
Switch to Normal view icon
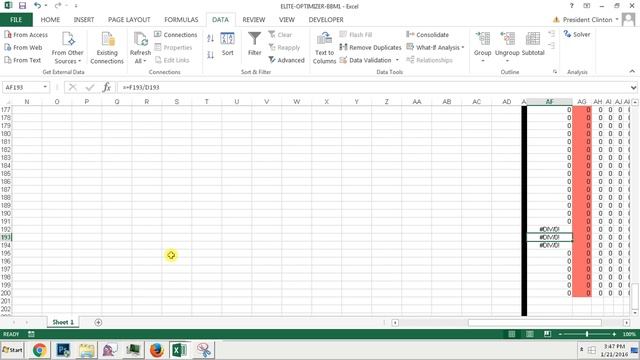tap(511, 334)
